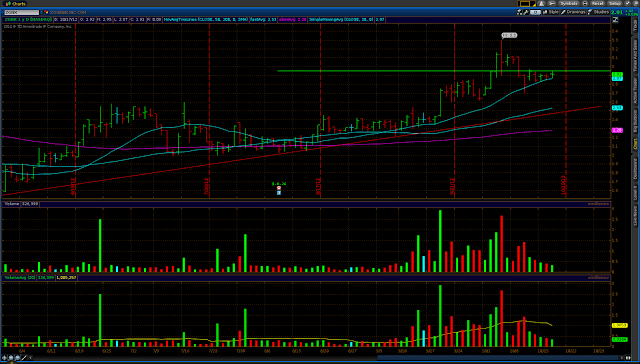The height and width of the screenshot is (364, 640).
Task: Click the printer icon in top bar
Action: click(x=585, y=3)
